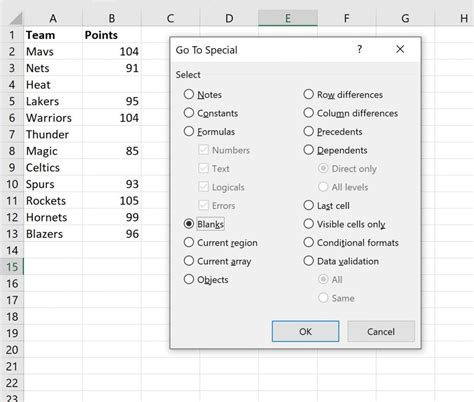Click the Cancel button
474x402 pixels.
pos(381,331)
